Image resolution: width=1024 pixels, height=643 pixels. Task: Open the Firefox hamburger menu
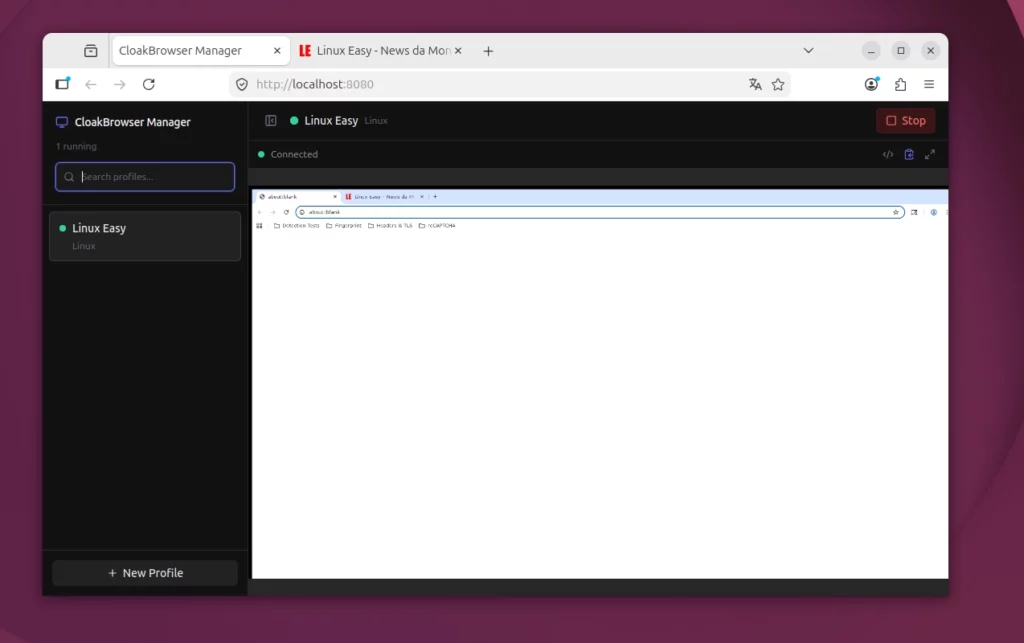point(929,84)
